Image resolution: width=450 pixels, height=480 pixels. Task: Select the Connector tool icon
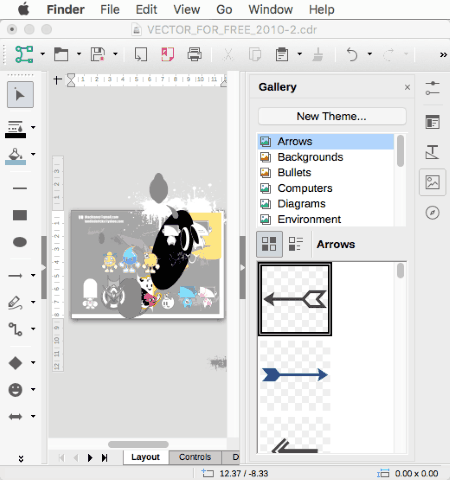point(15,329)
